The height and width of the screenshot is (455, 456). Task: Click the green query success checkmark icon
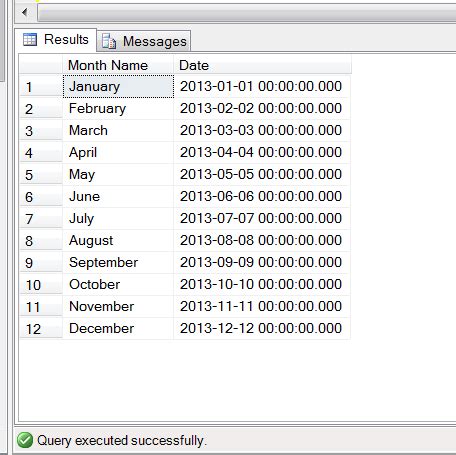point(25,440)
